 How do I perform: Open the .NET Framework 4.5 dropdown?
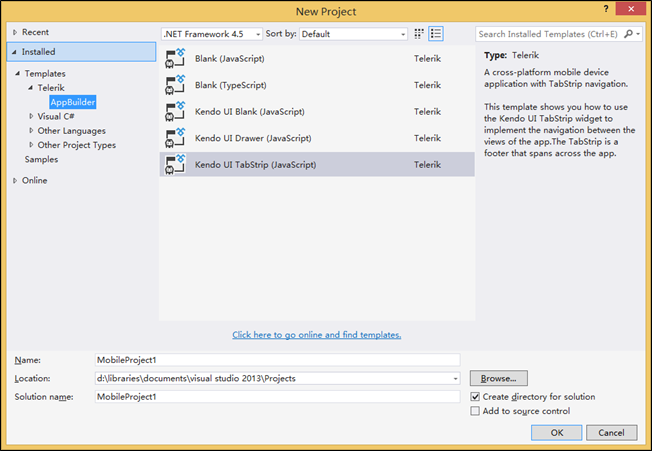tap(212, 34)
